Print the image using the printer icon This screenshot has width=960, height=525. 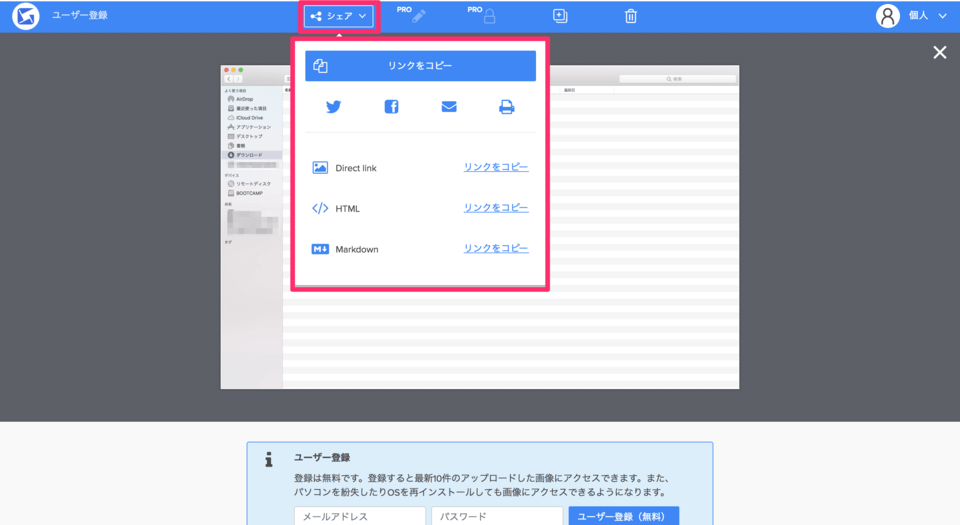point(507,107)
